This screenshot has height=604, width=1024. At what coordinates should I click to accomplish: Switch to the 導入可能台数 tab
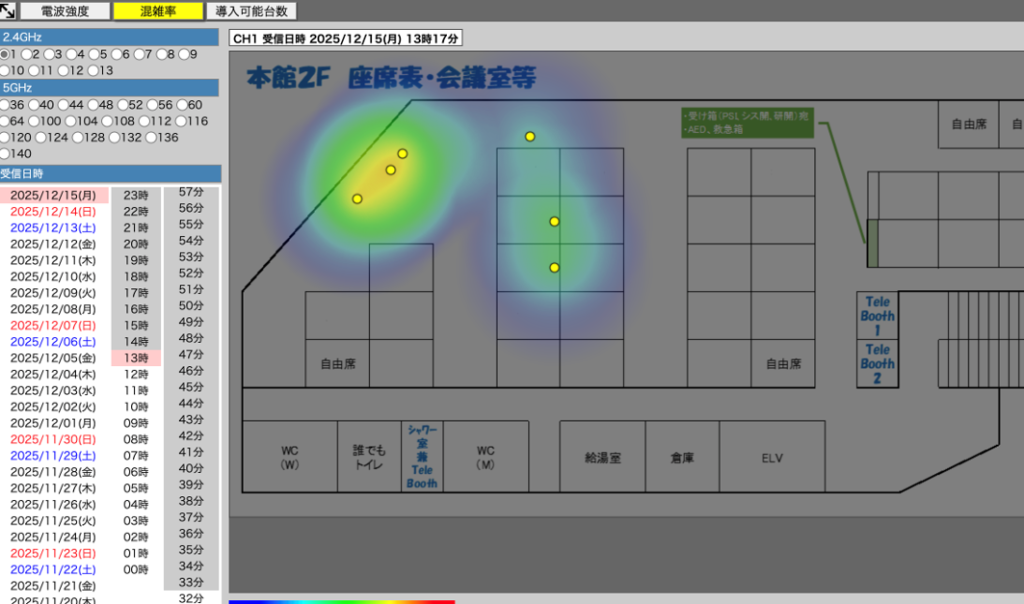coord(251,11)
